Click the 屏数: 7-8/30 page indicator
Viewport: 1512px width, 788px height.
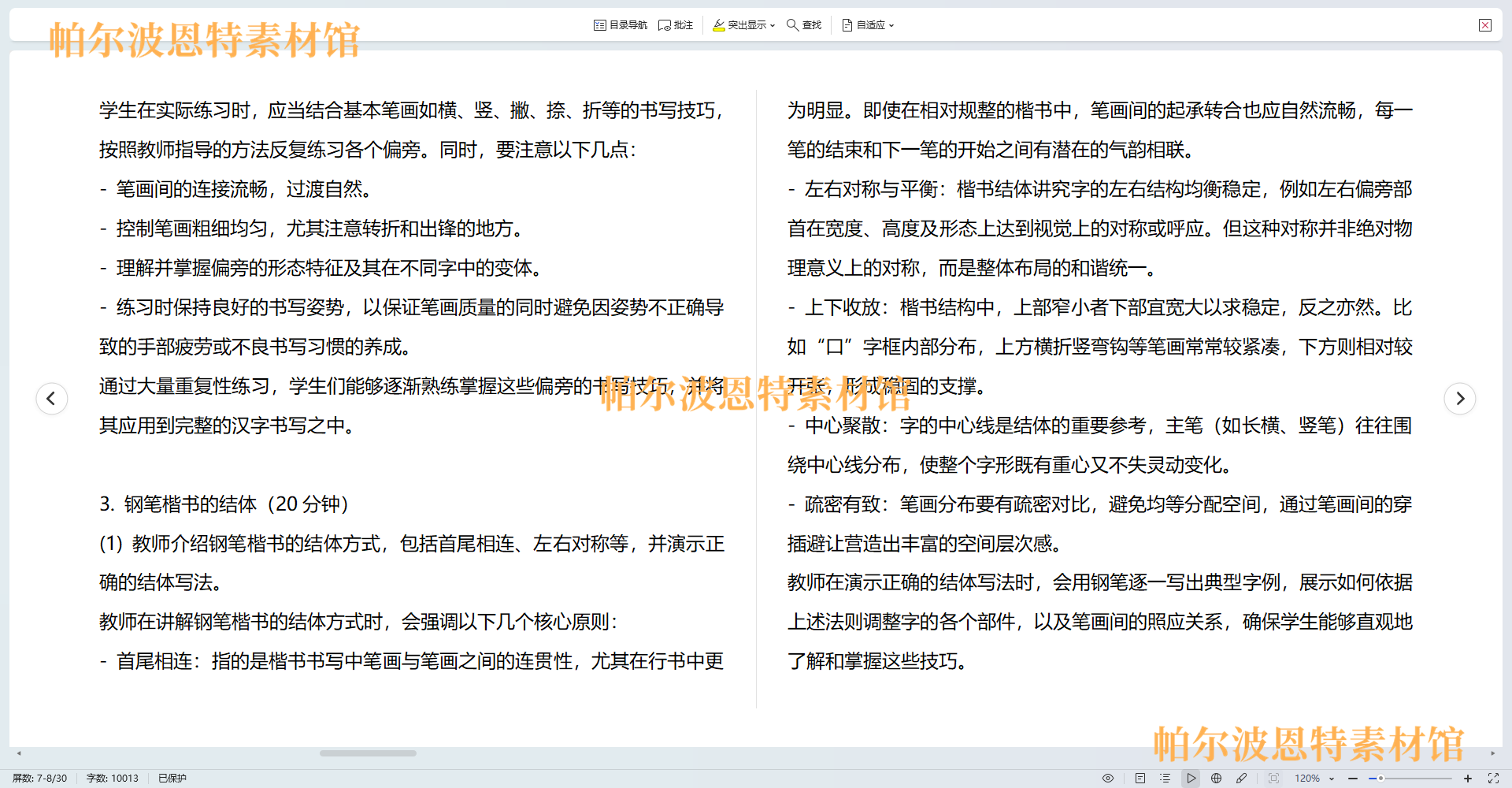click(x=40, y=778)
